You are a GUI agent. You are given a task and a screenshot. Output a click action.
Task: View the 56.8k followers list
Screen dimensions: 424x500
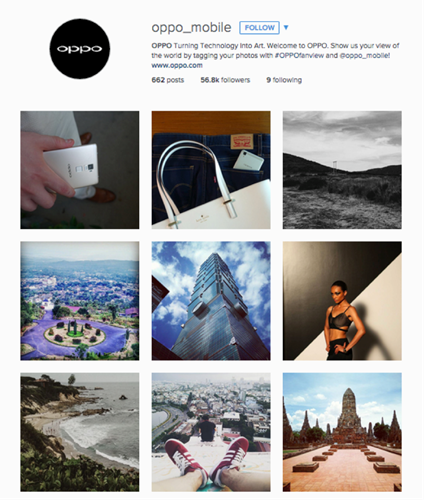coord(225,80)
